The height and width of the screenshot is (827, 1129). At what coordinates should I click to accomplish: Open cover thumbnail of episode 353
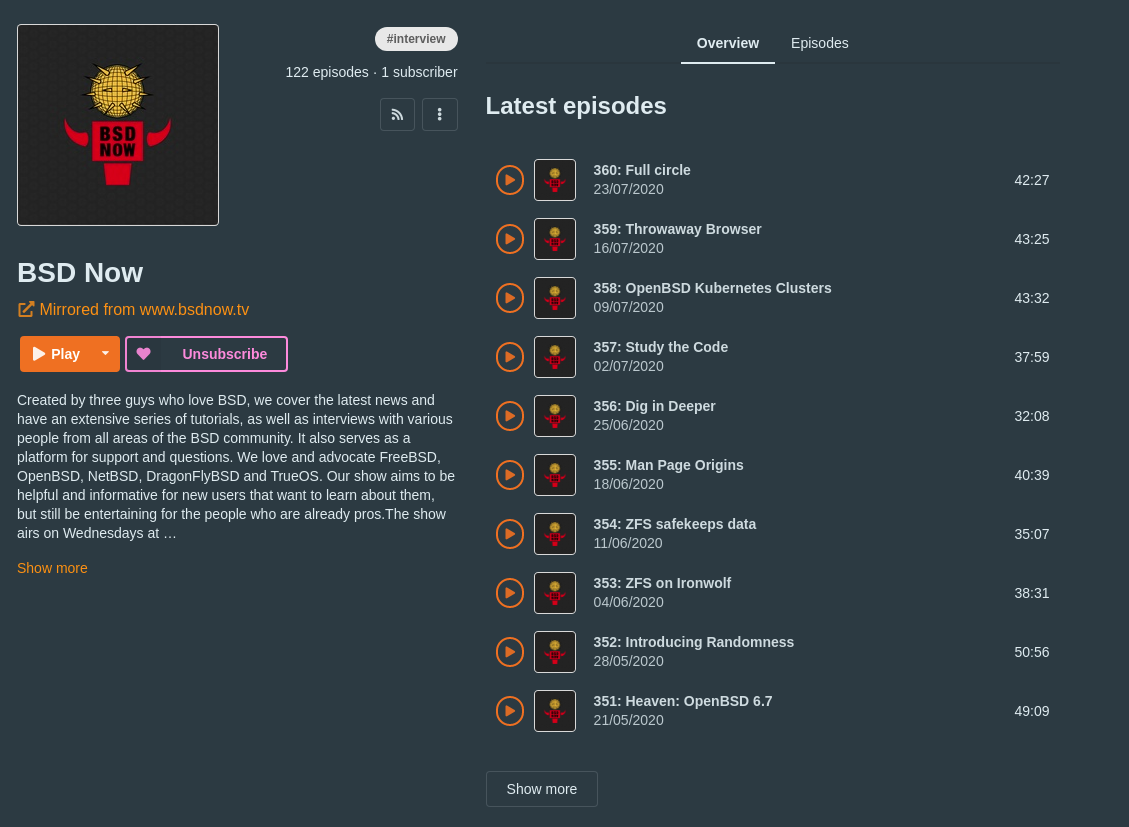(554, 593)
